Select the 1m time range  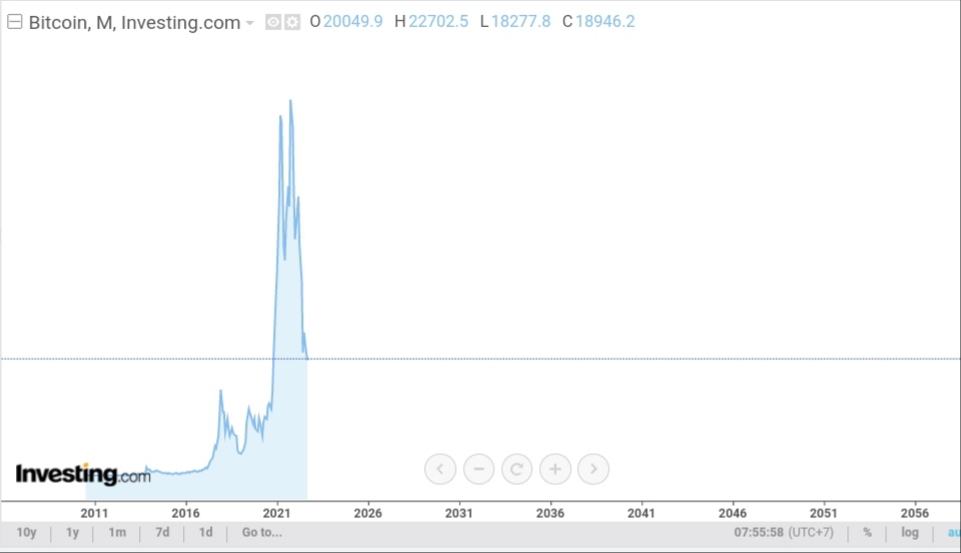click(x=117, y=532)
